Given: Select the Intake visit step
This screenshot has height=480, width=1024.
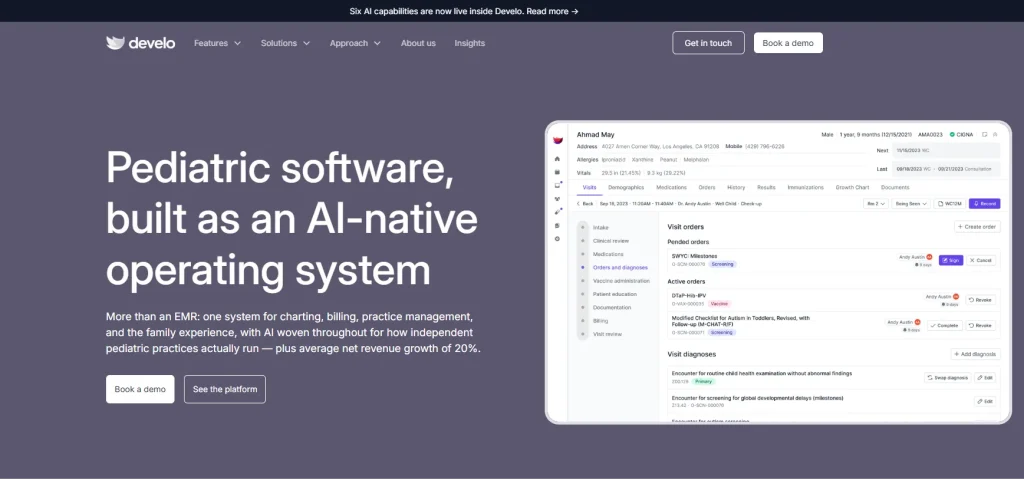Looking at the screenshot, I should click(x=601, y=227).
